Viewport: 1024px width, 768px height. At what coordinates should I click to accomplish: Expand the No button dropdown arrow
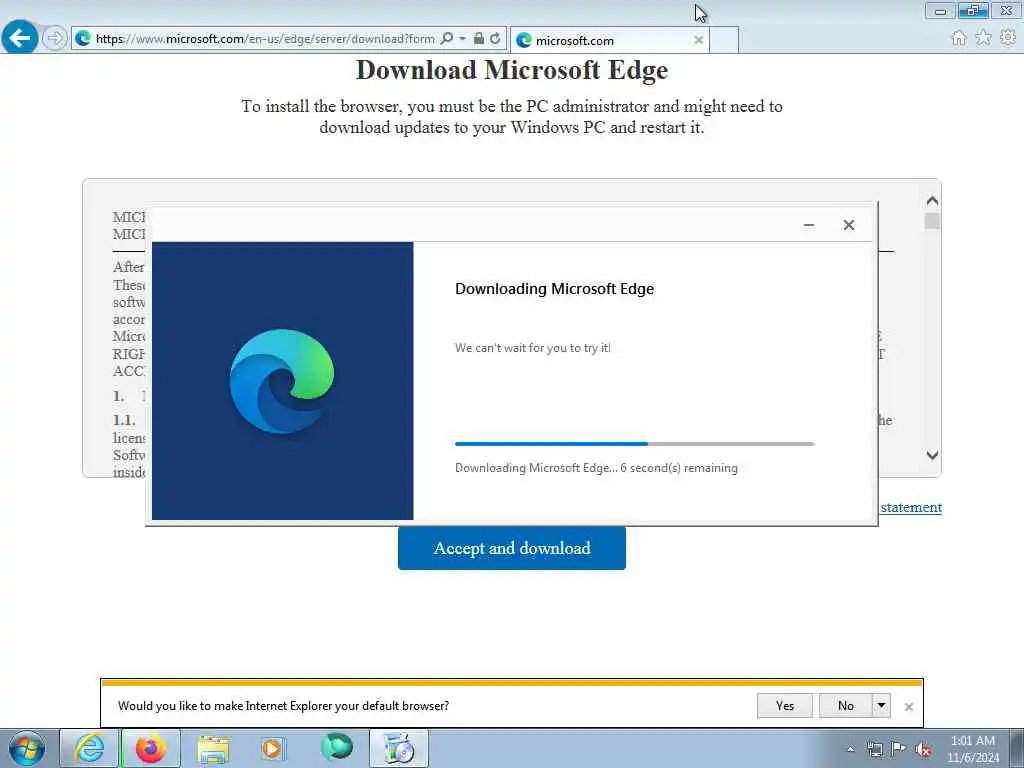[881, 706]
